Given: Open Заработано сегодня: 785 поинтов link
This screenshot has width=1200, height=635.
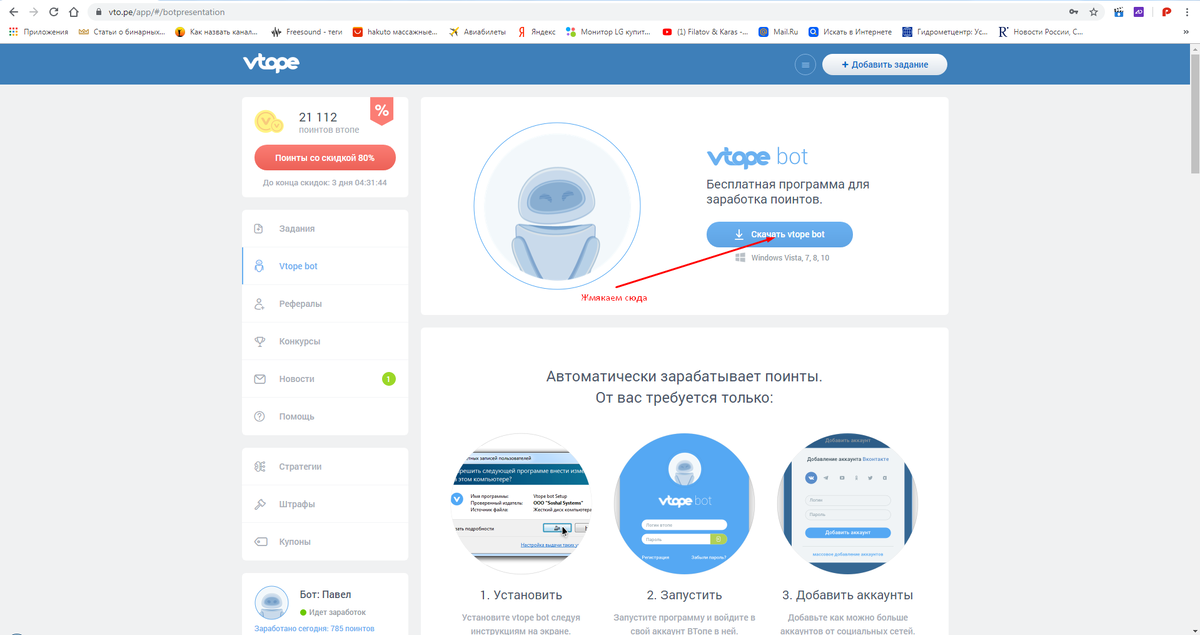Looking at the screenshot, I should [x=315, y=629].
